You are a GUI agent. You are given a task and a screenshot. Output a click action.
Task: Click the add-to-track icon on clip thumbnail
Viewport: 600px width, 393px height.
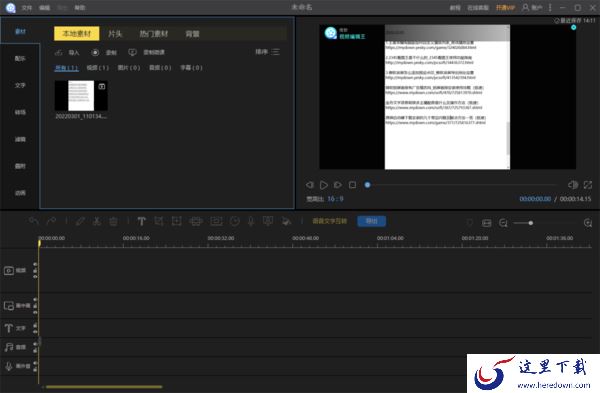point(102,86)
